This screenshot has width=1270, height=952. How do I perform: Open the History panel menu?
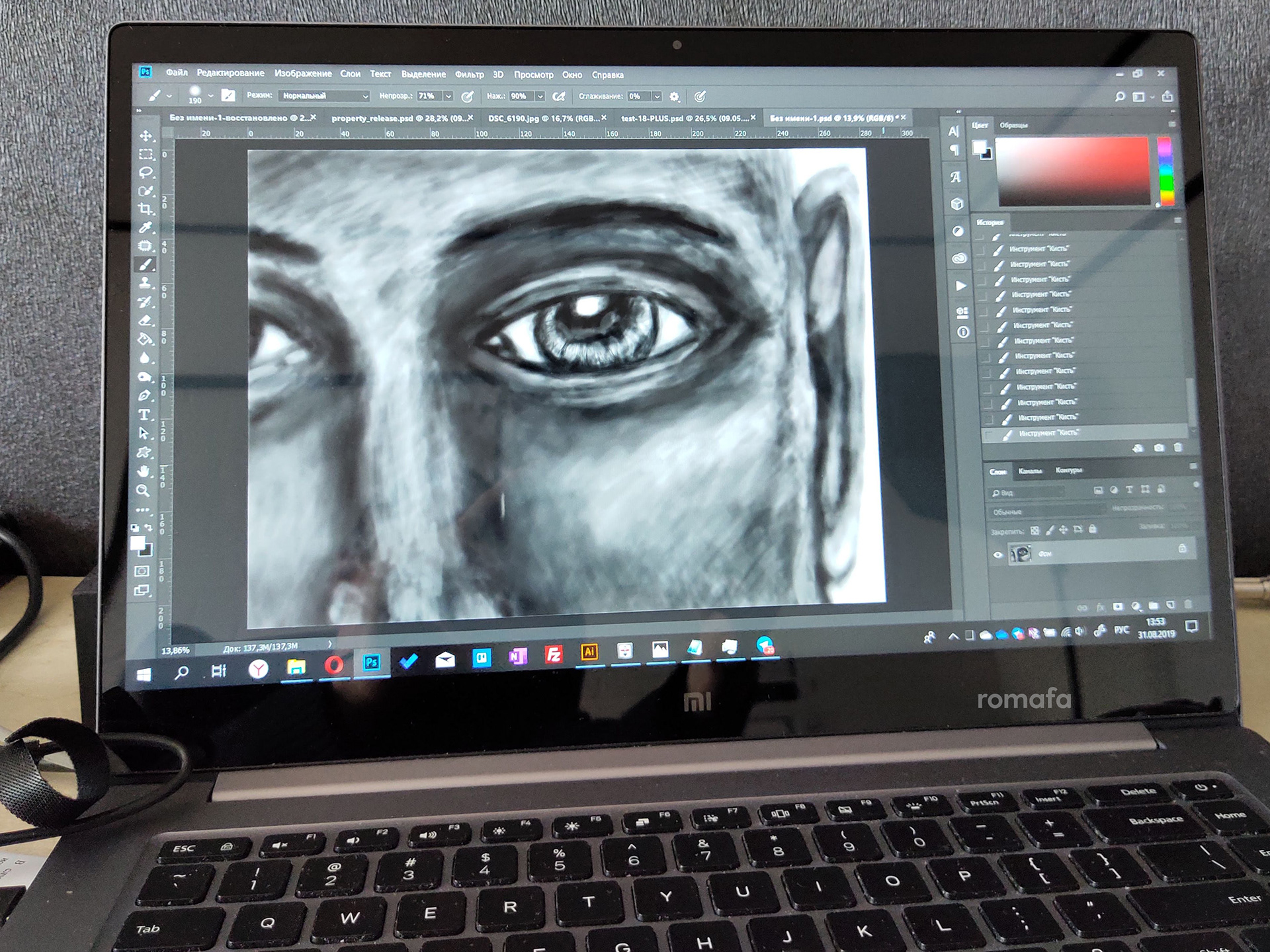click(x=1177, y=221)
